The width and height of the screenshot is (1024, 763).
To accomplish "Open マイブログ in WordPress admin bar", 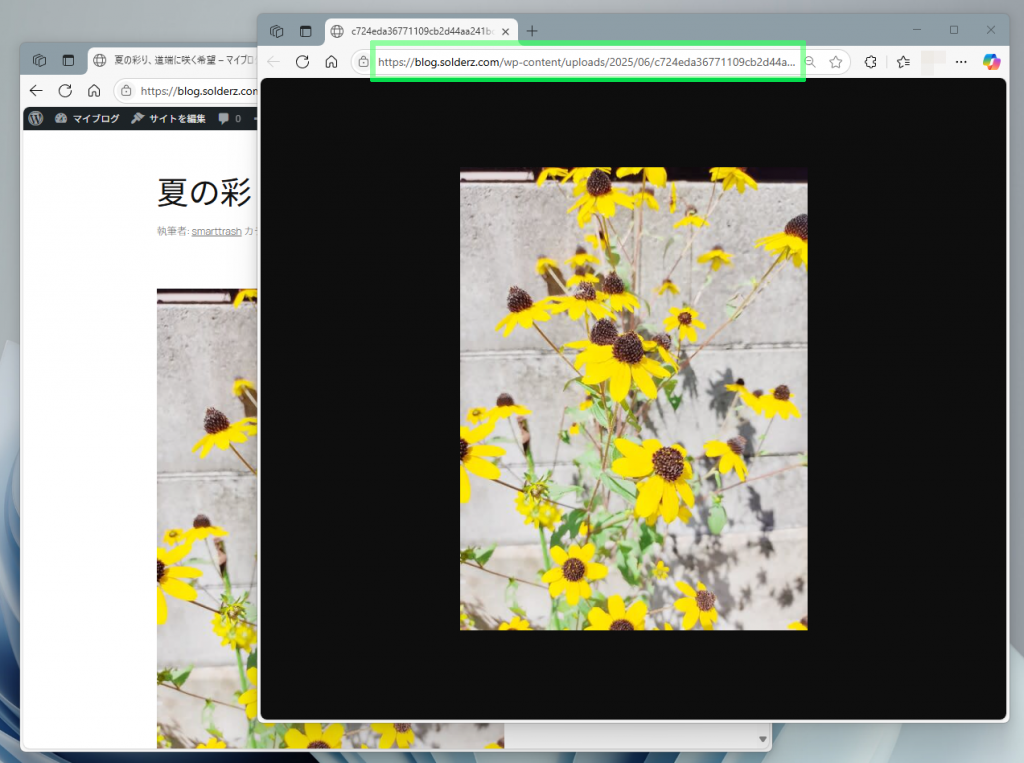I will pyautogui.click(x=87, y=118).
